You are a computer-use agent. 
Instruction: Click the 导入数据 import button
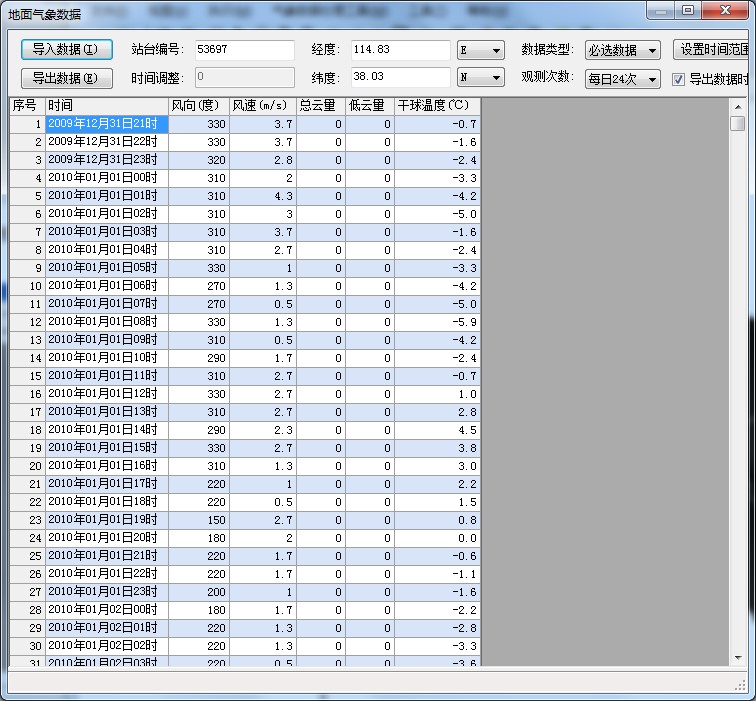click(66, 49)
